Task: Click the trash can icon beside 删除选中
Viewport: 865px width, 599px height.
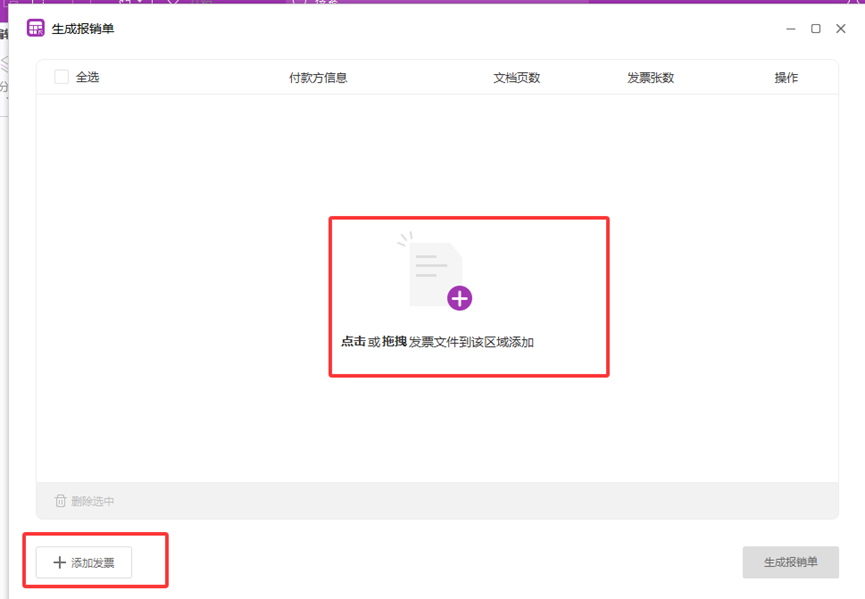Action: pyautogui.click(x=60, y=501)
